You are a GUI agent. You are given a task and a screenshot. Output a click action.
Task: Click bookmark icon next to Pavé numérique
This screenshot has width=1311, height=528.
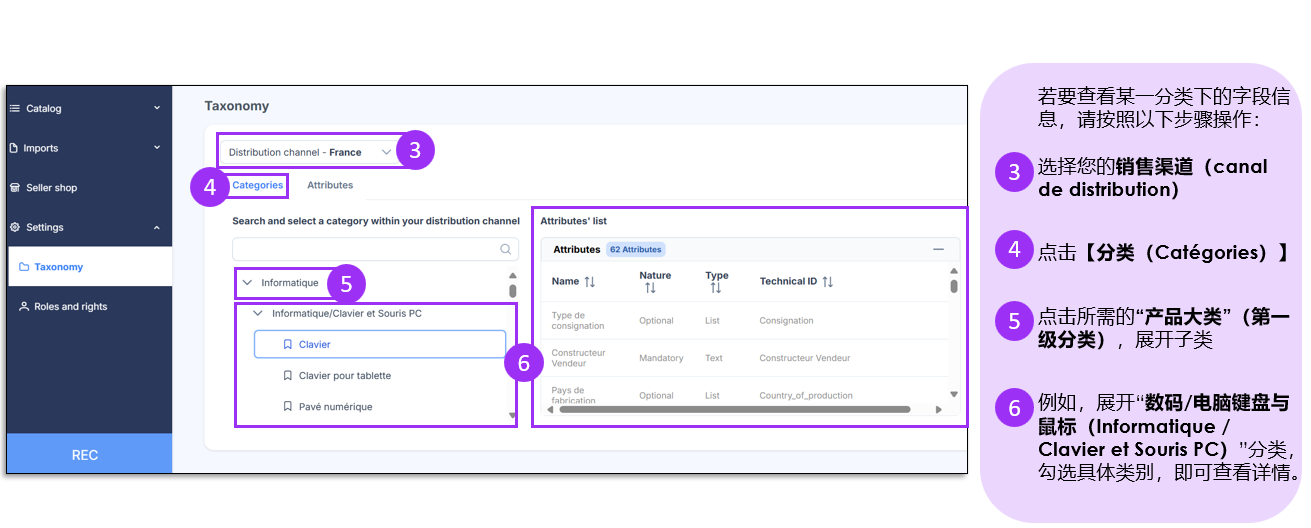[x=288, y=407]
